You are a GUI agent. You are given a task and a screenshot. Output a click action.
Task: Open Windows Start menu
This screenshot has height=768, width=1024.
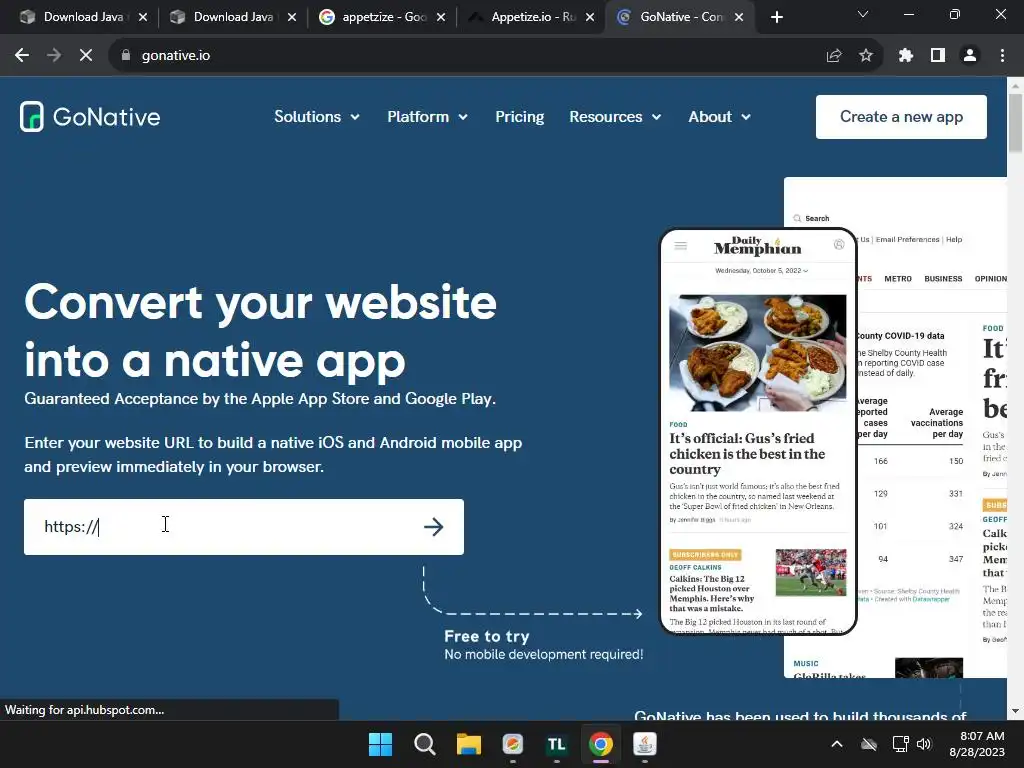pyautogui.click(x=380, y=744)
